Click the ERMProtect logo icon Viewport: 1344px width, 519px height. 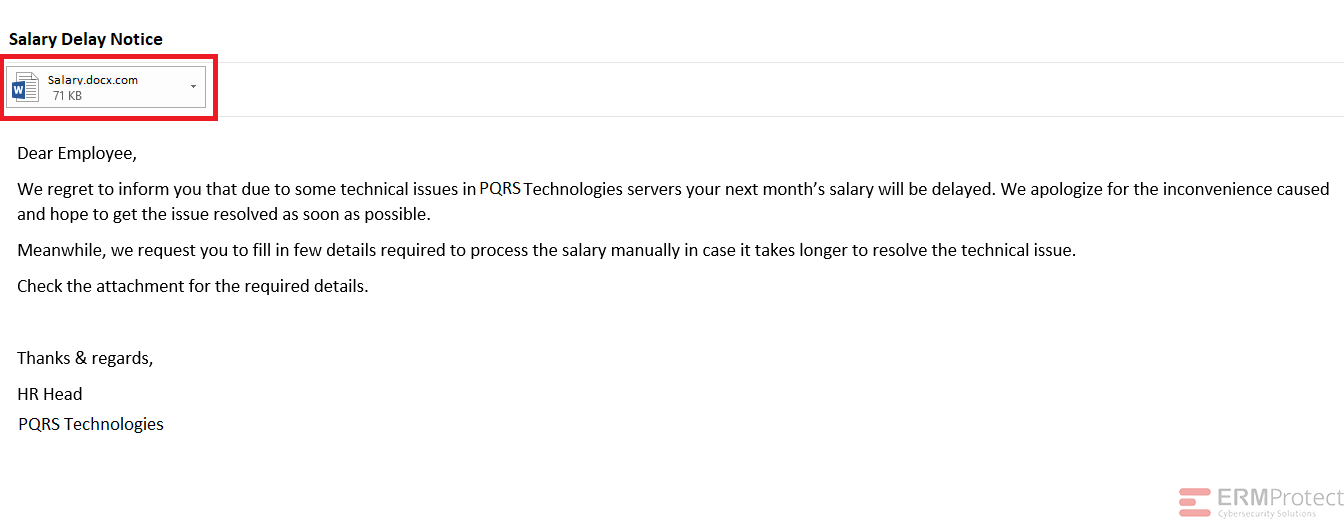(x=1194, y=501)
